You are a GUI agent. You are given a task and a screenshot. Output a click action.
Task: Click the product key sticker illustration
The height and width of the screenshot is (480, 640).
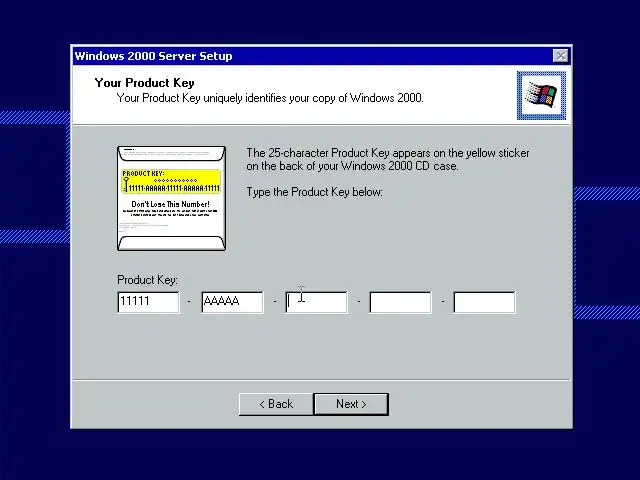(x=171, y=198)
